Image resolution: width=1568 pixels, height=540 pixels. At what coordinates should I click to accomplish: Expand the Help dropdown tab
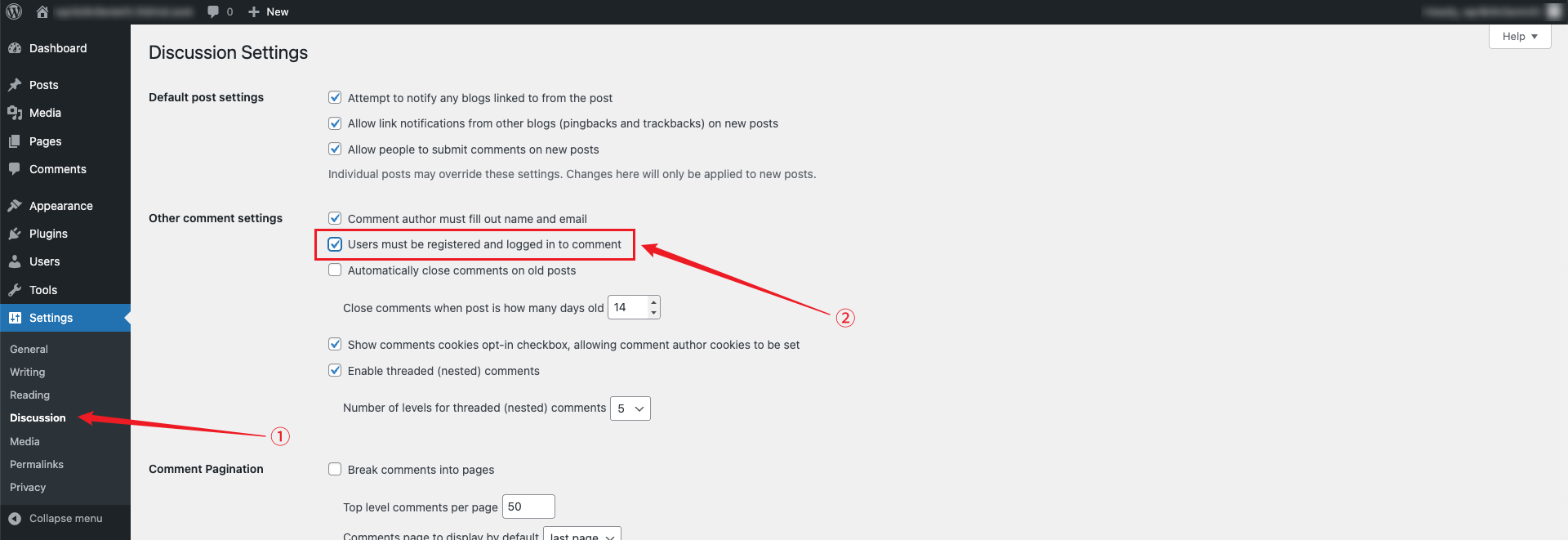pyautogui.click(x=1519, y=37)
